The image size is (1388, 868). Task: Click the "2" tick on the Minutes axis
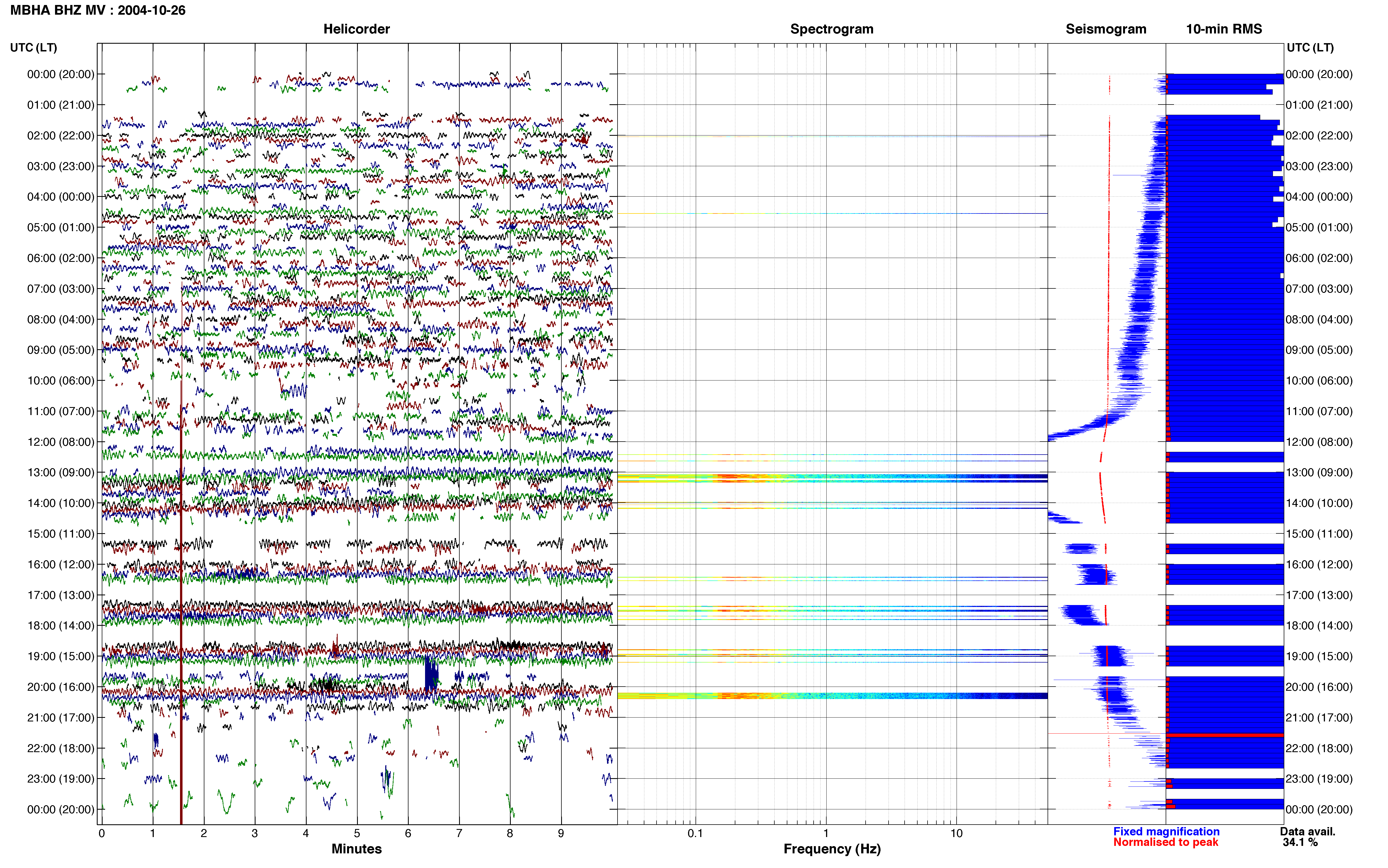click(x=204, y=833)
